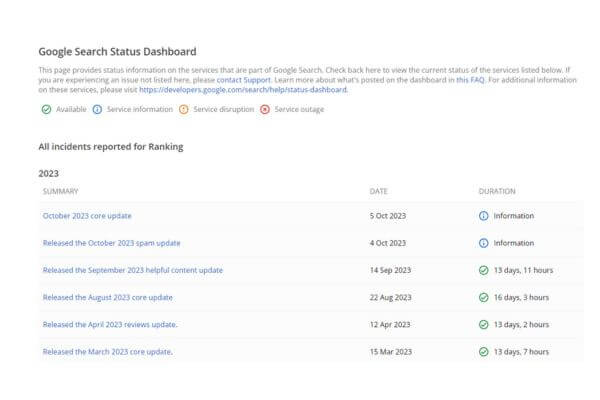Click the orange Service disruption legend icon

184,109
